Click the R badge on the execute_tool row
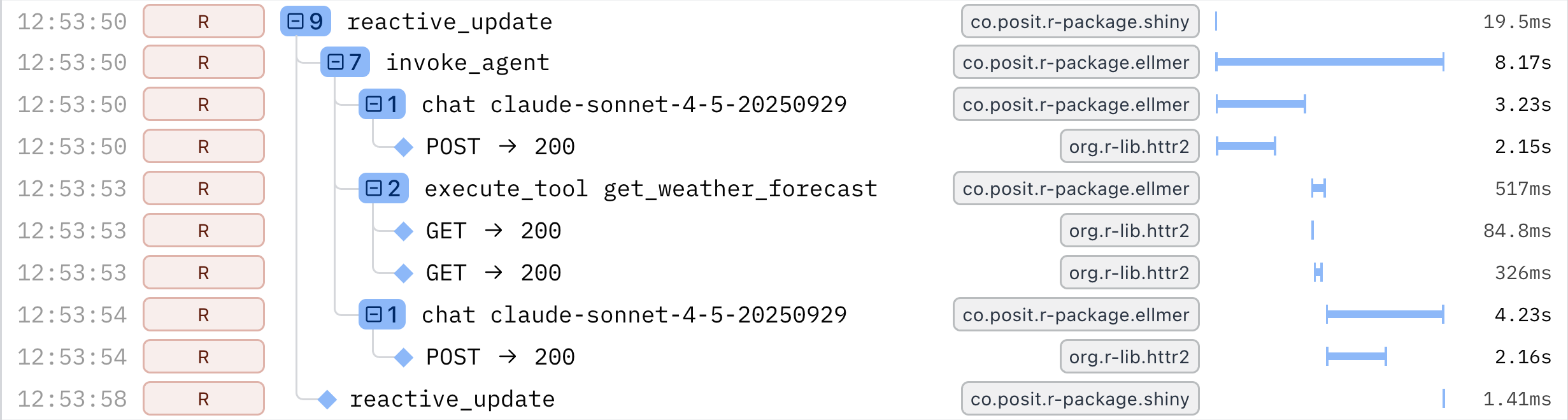The image size is (1568, 420). pos(204,189)
